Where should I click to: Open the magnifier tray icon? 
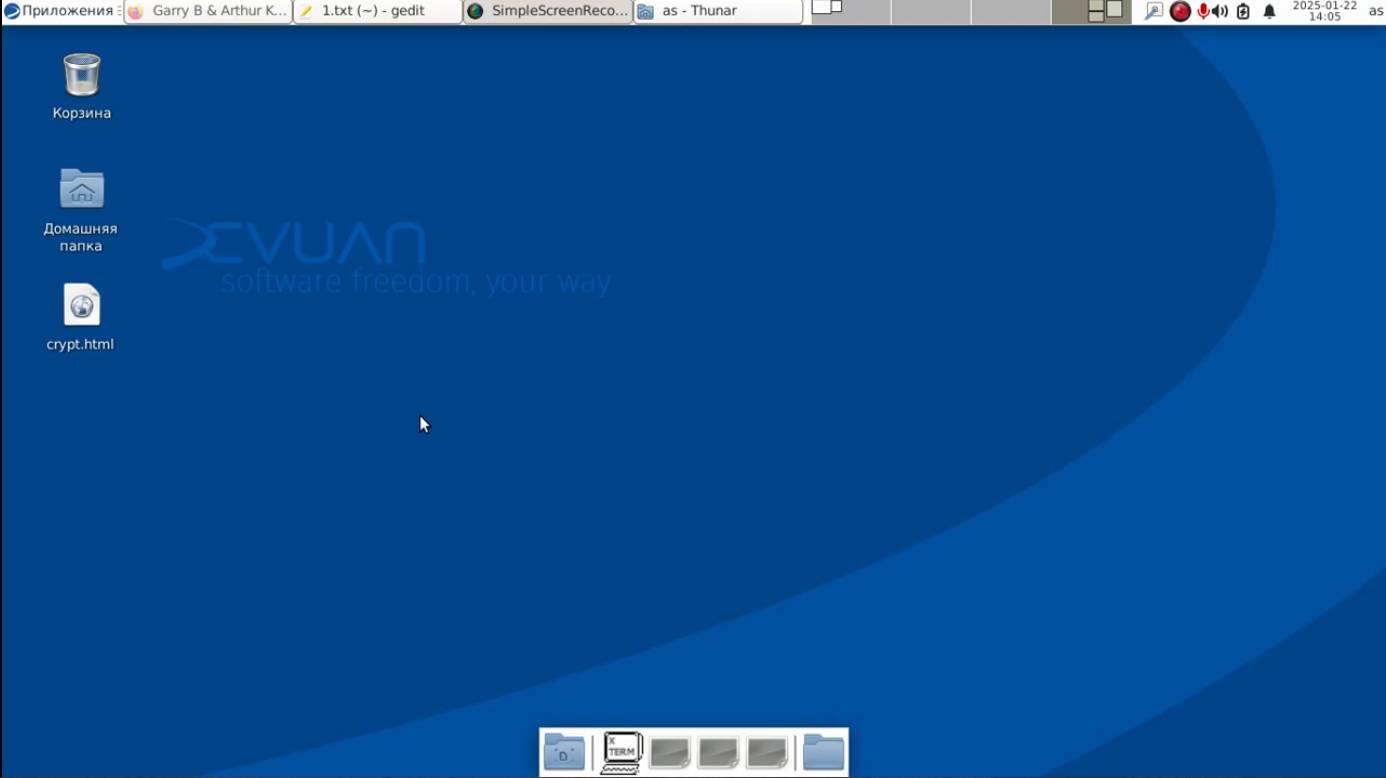[x=1154, y=11]
